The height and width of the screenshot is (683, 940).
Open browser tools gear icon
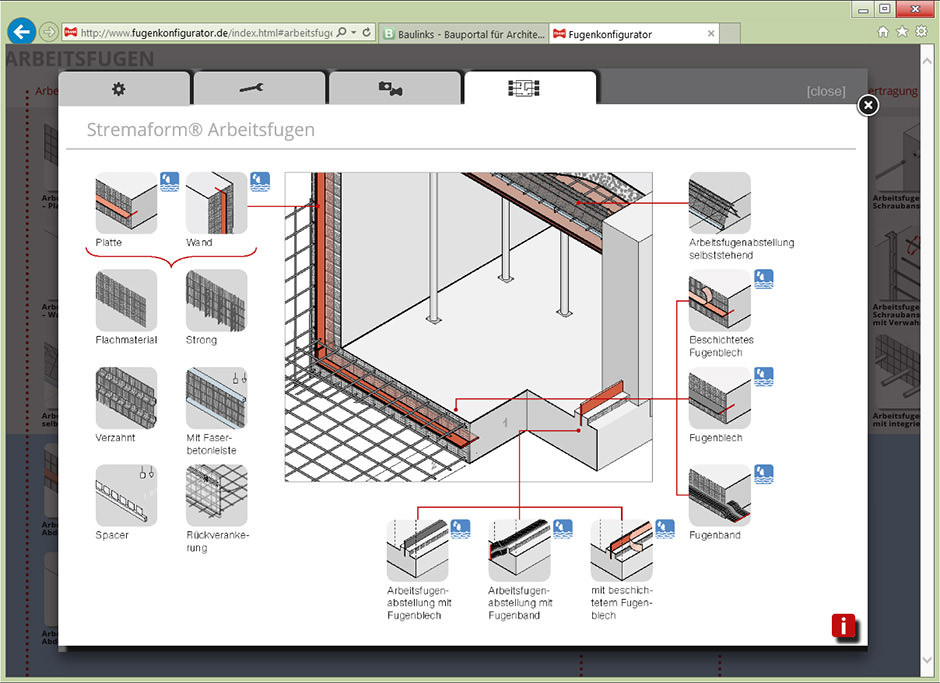921,32
